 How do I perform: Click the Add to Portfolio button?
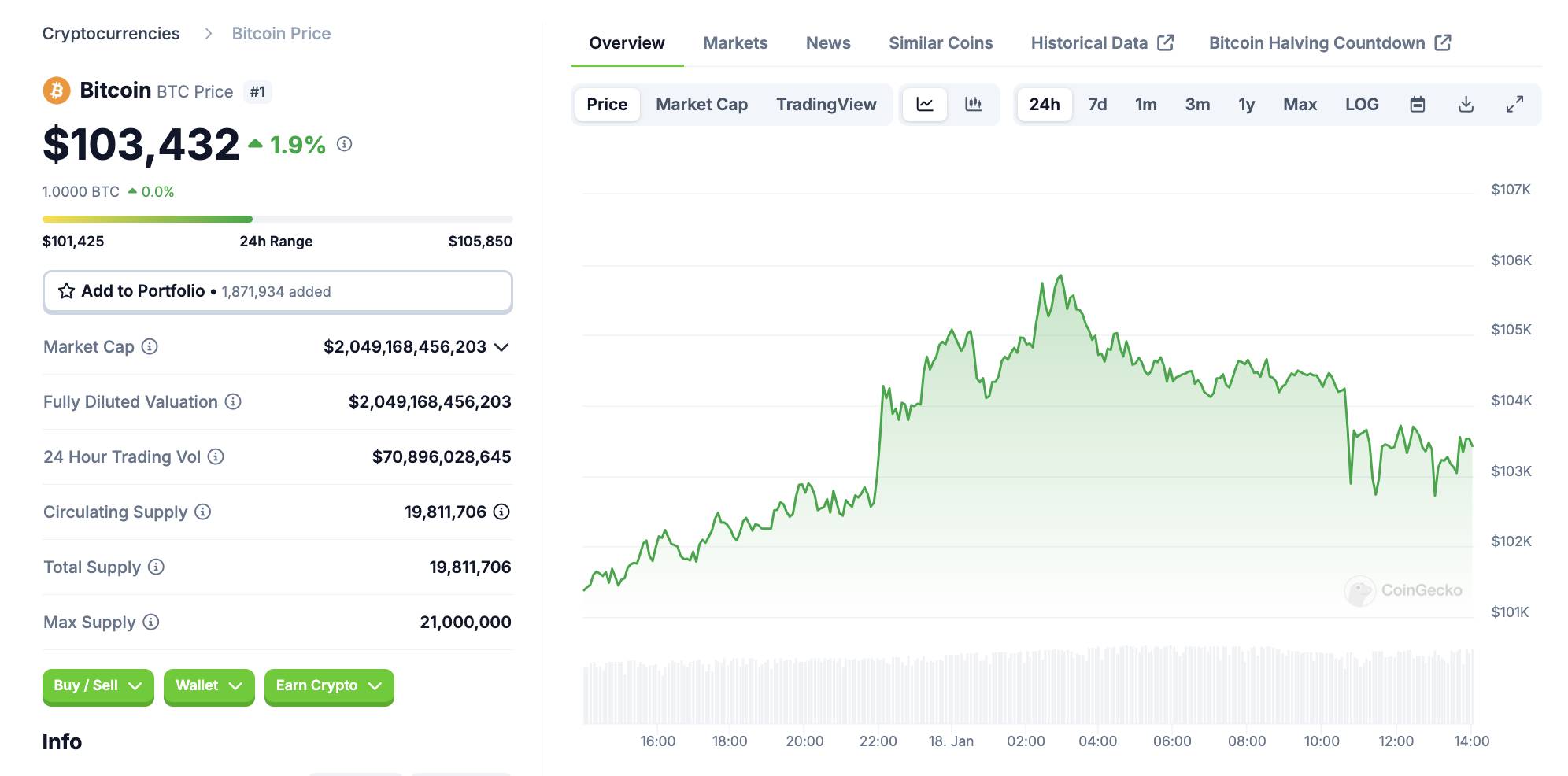(x=278, y=291)
